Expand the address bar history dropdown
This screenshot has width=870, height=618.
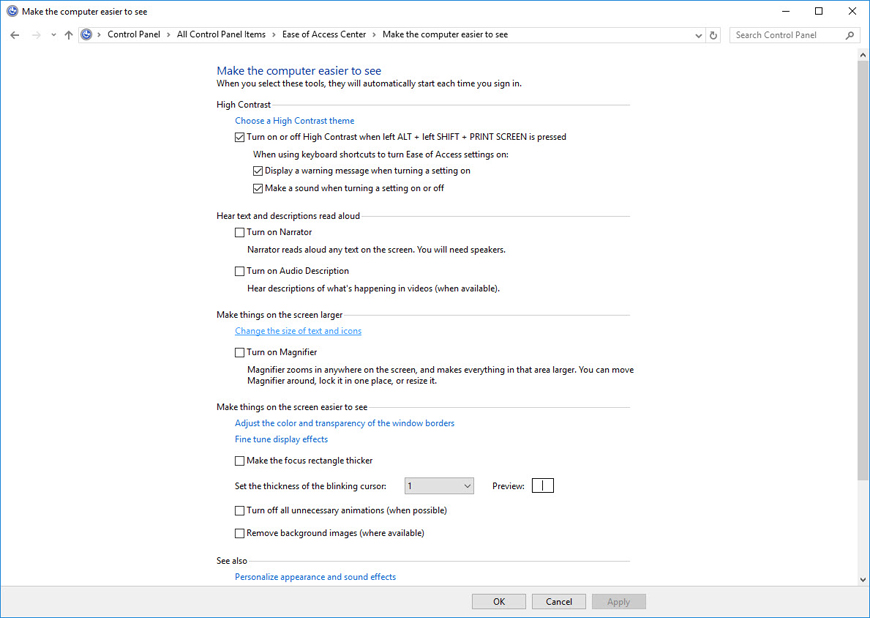click(698, 35)
